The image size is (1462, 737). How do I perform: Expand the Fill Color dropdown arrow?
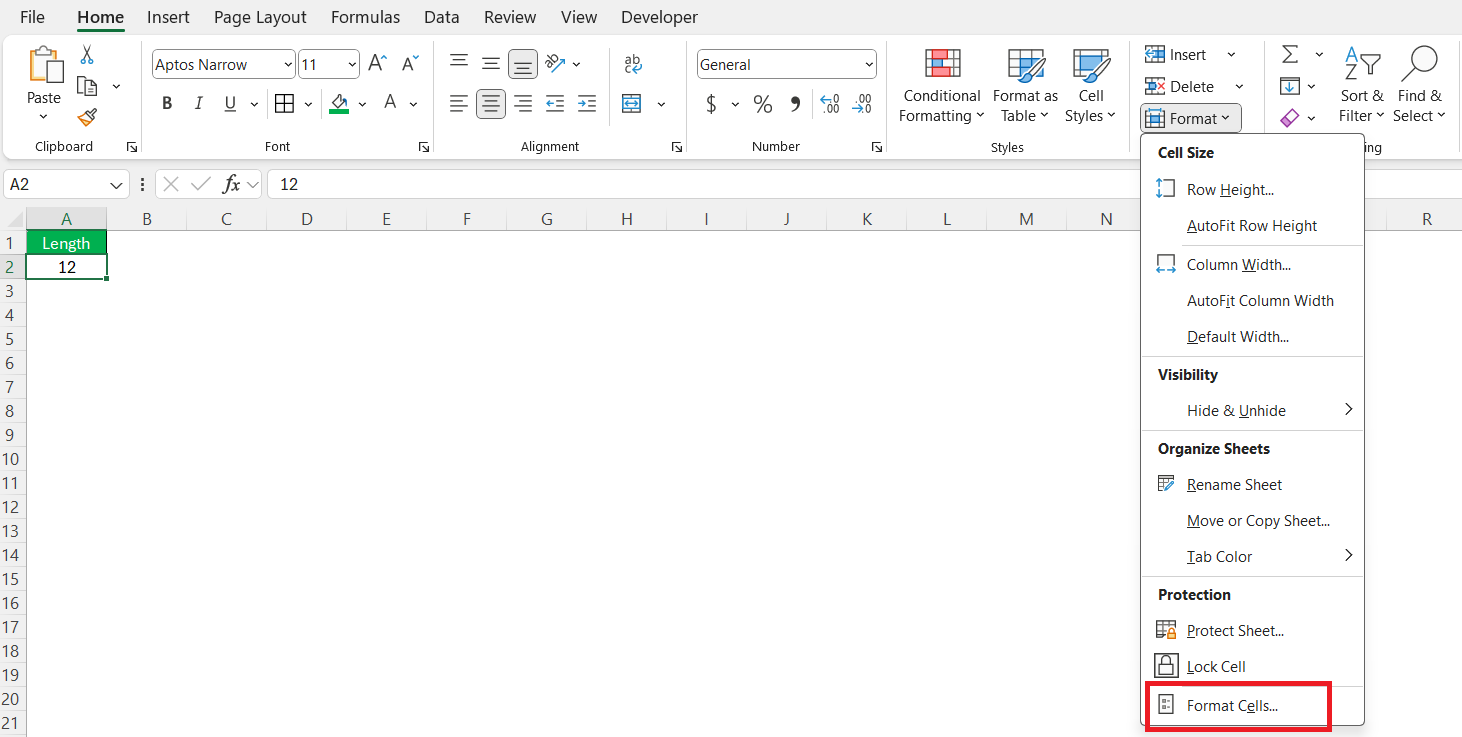click(362, 104)
